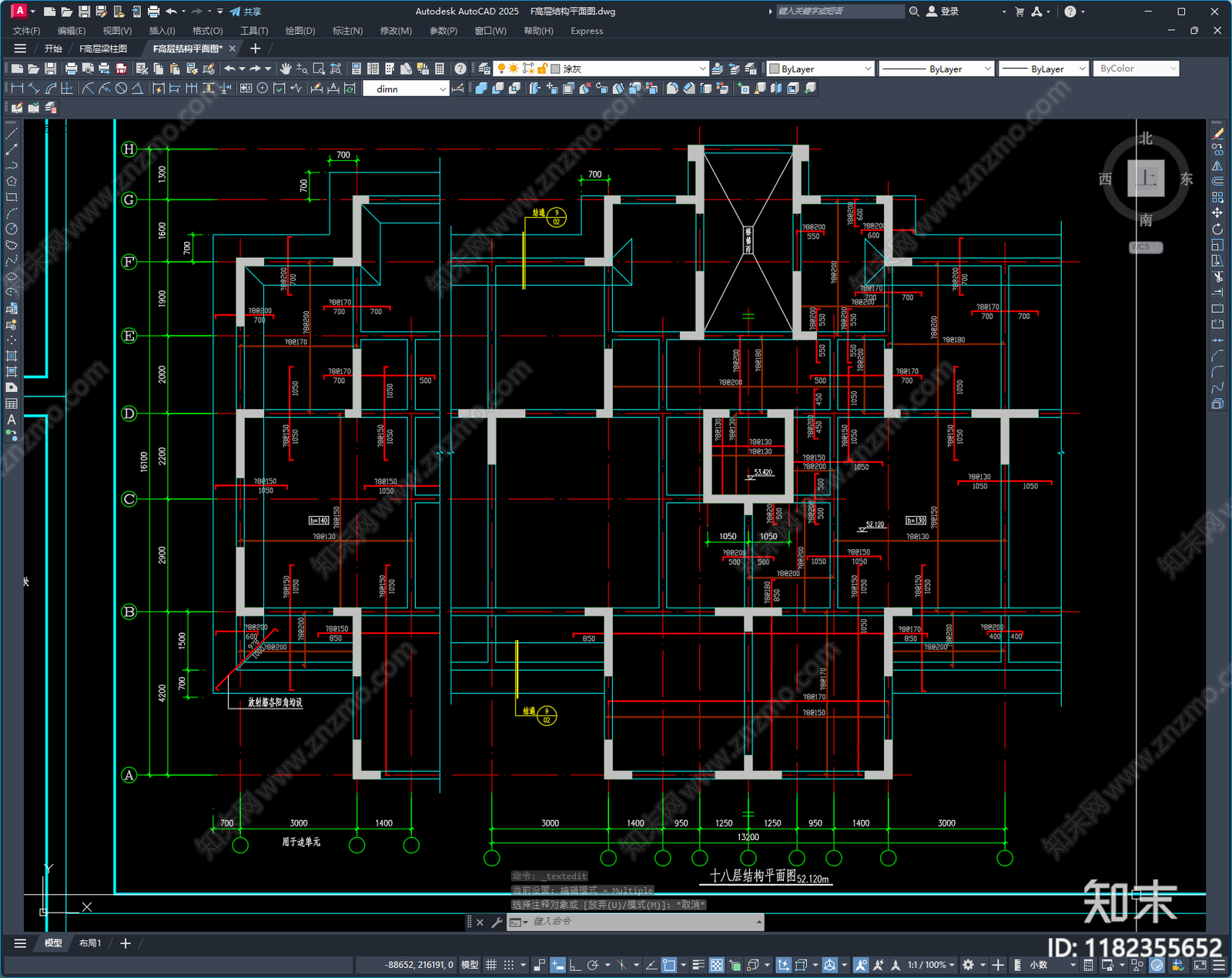The image size is (1232, 978).
Task: Switch to the F高层梁柱图 drawing tab
Action: tap(103, 49)
